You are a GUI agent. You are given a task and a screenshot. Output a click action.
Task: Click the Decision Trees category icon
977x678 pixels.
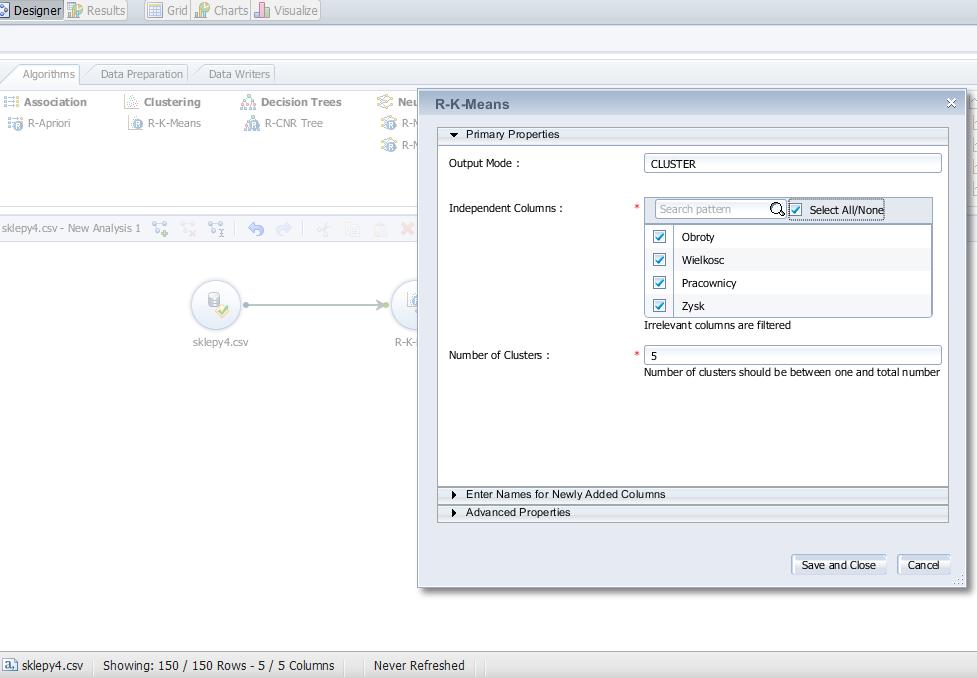pos(248,102)
